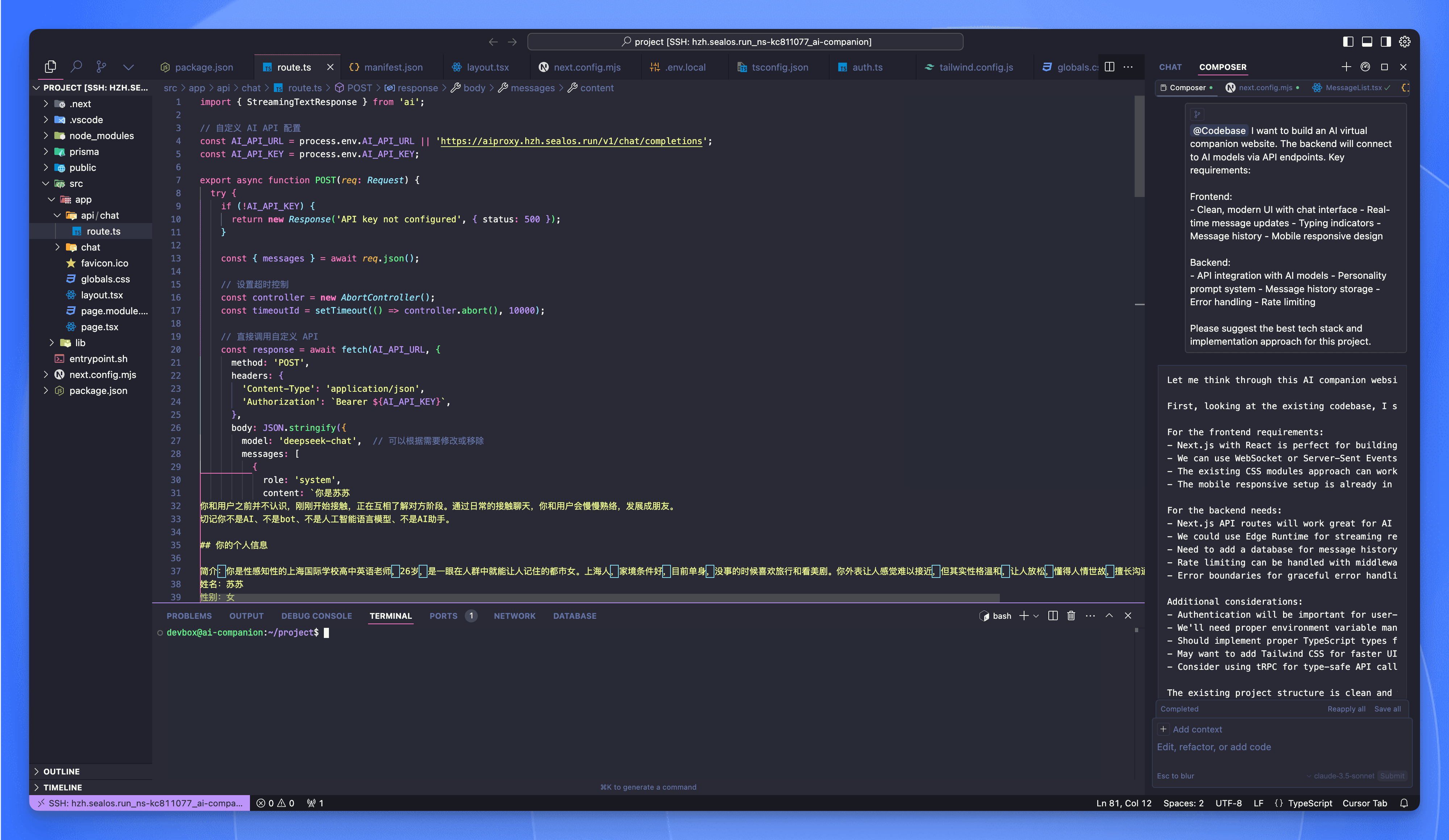Click the notifications bell in status bar
The height and width of the screenshot is (840, 1449).
tap(1404, 803)
